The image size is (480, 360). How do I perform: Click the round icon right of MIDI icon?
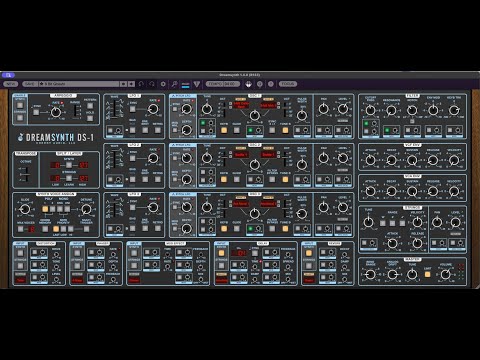tap(260, 84)
